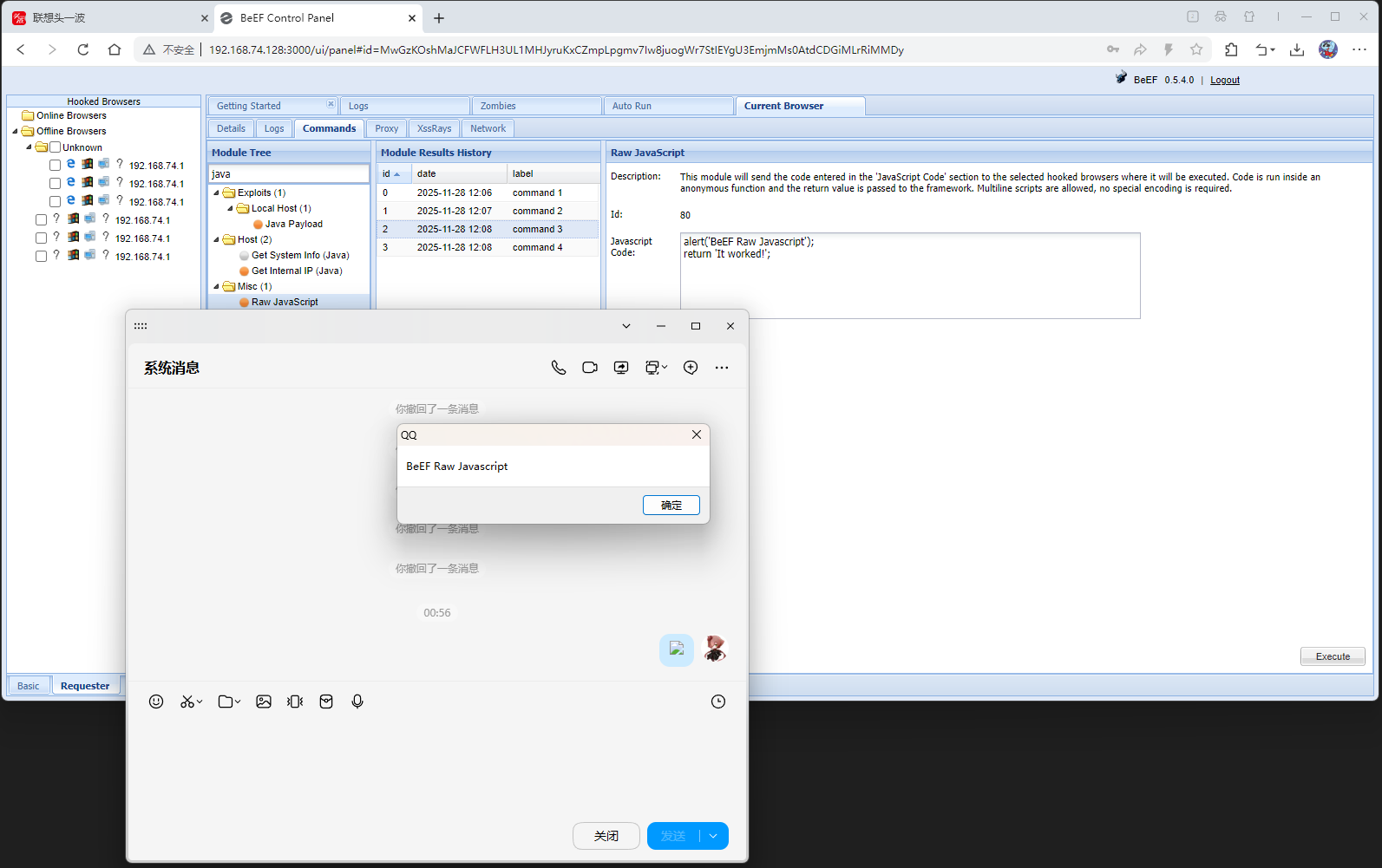Click the Logout link
The image size is (1382, 868).
point(1224,80)
